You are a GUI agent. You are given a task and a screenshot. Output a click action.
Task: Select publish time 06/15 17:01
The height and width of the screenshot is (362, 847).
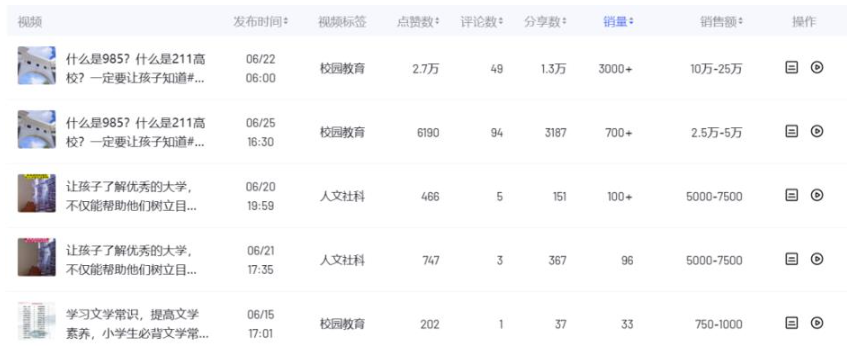coord(261,324)
